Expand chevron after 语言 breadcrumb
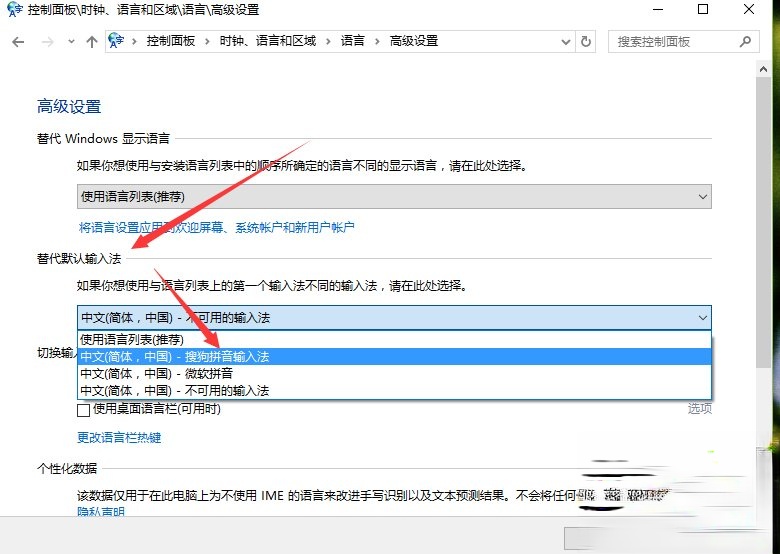This screenshot has width=780, height=554. click(x=377, y=41)
